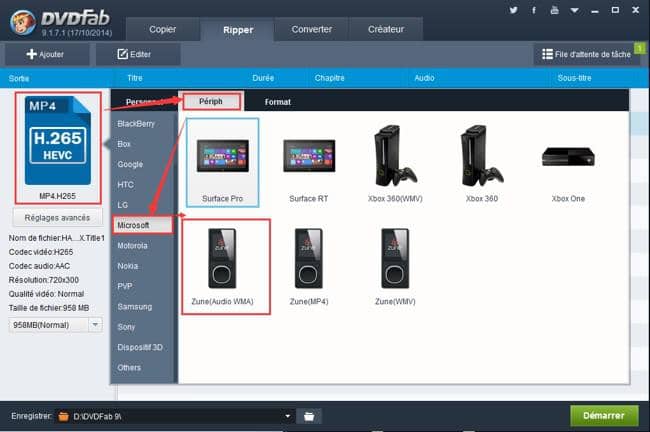
Task: Pick the Zune(MP4) profile
Action: click(x=309, y=267)
